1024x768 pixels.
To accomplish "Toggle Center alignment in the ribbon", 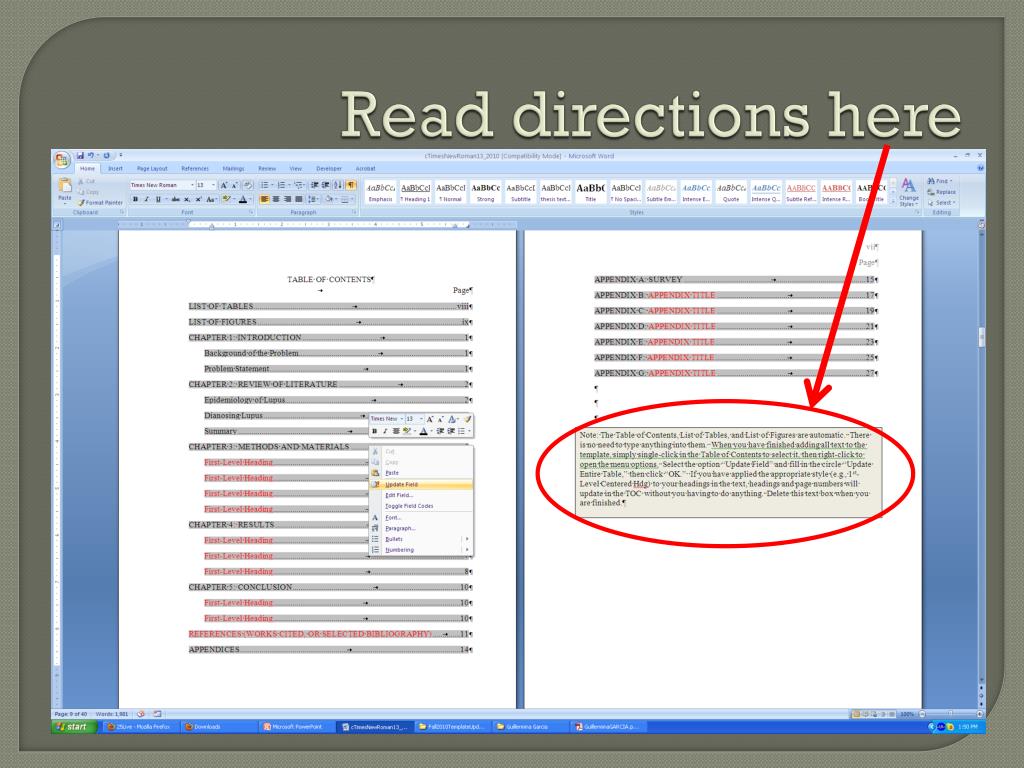I will click(276, 199).
